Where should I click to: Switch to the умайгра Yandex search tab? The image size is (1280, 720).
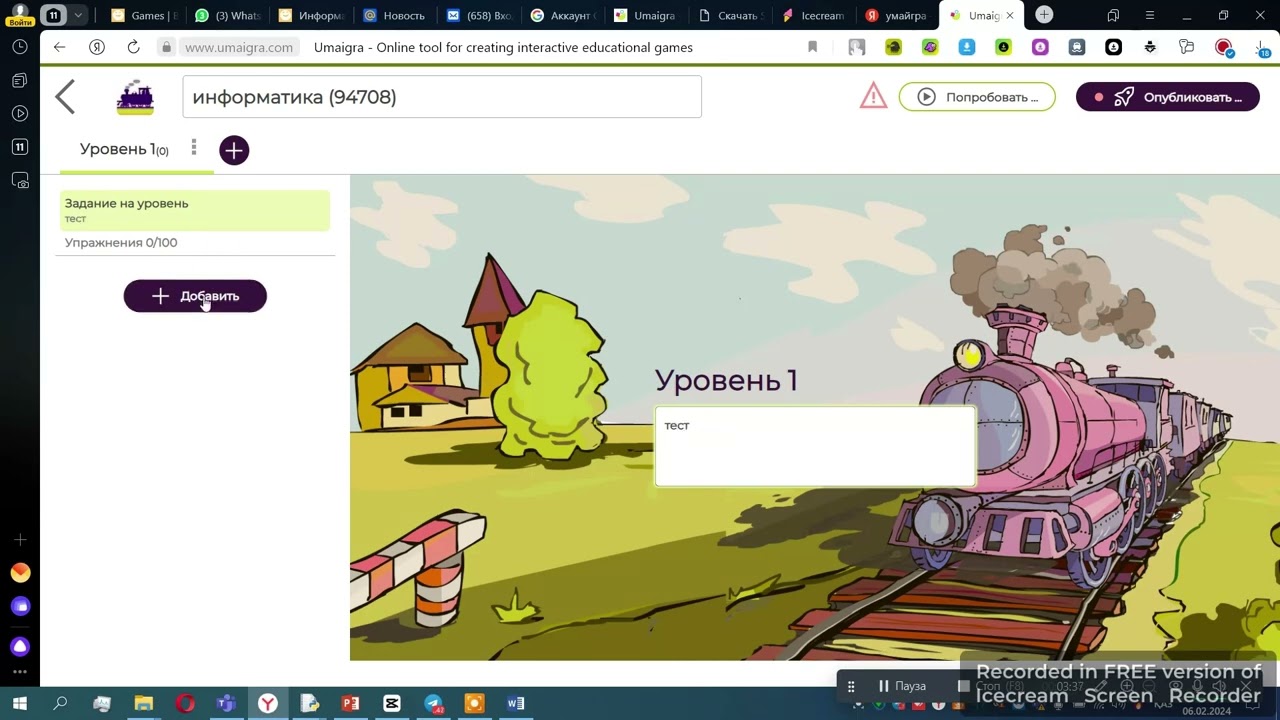click(898, 15)
